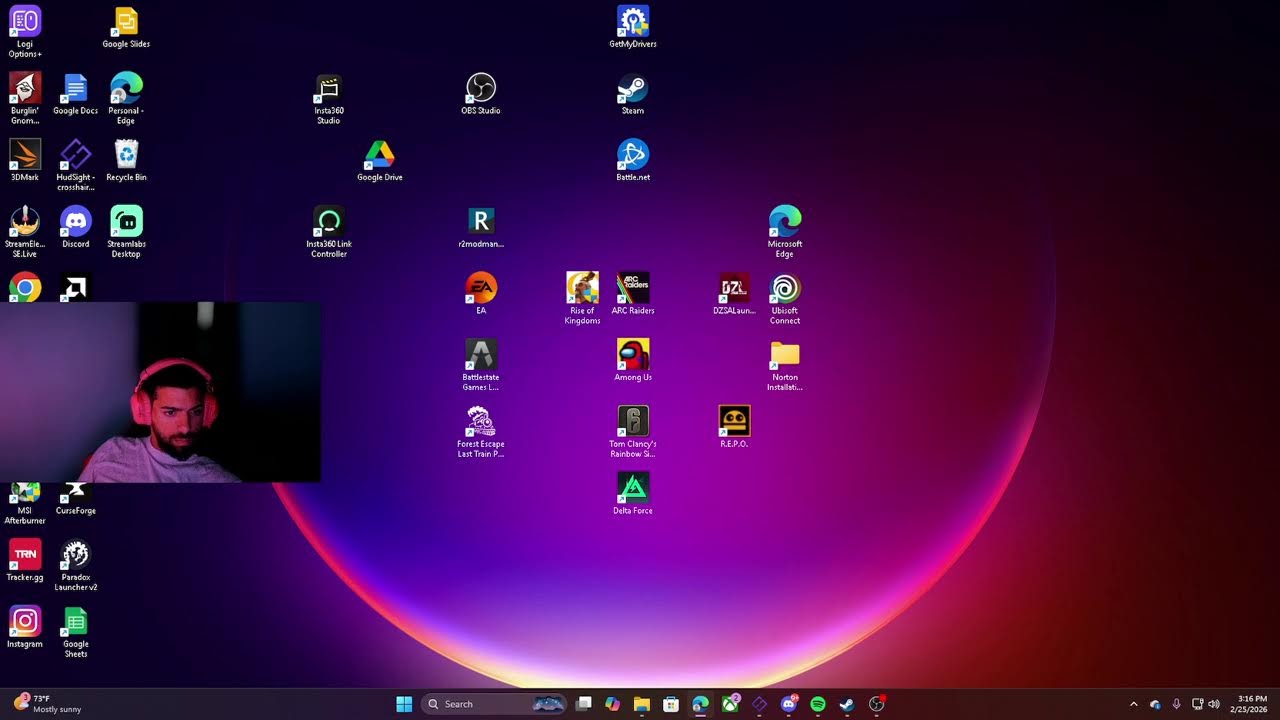Select the EA app desktop icon

[x=481, y=294]
